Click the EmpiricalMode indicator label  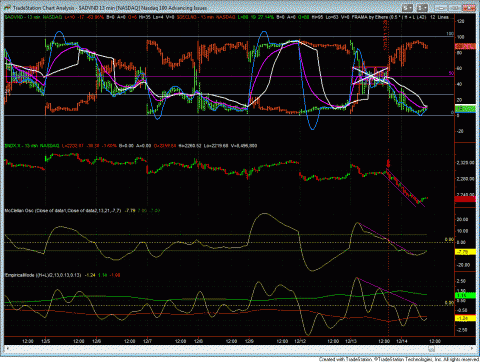tap(43, 275)
